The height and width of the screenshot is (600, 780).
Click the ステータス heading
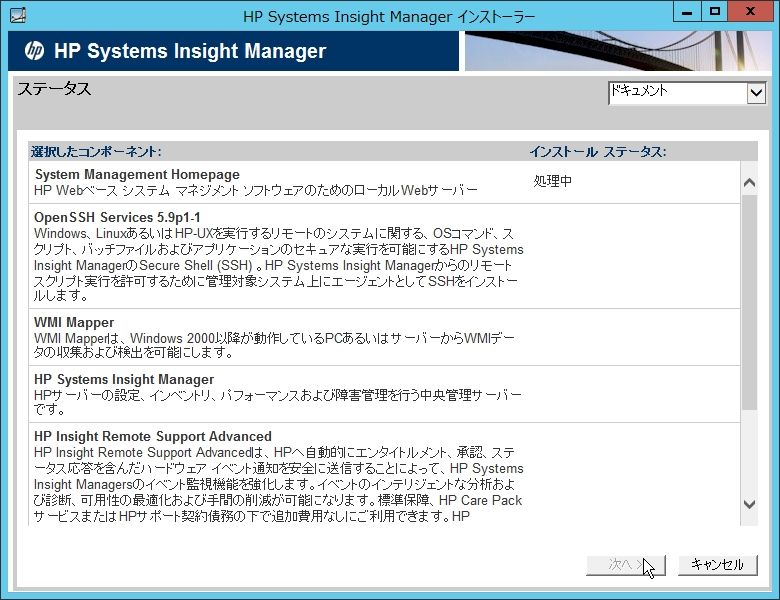[54, 89]
